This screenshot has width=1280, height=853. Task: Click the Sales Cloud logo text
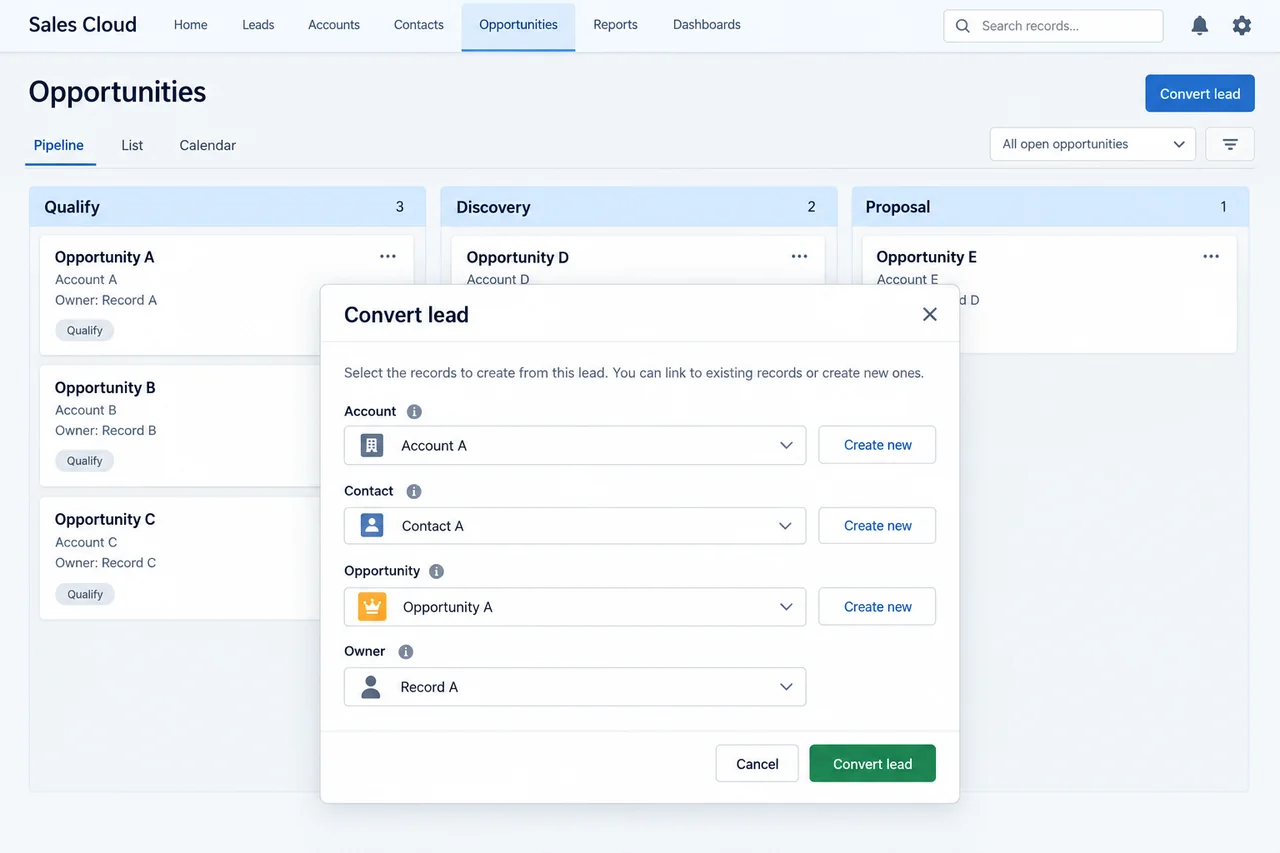[83, 25]
